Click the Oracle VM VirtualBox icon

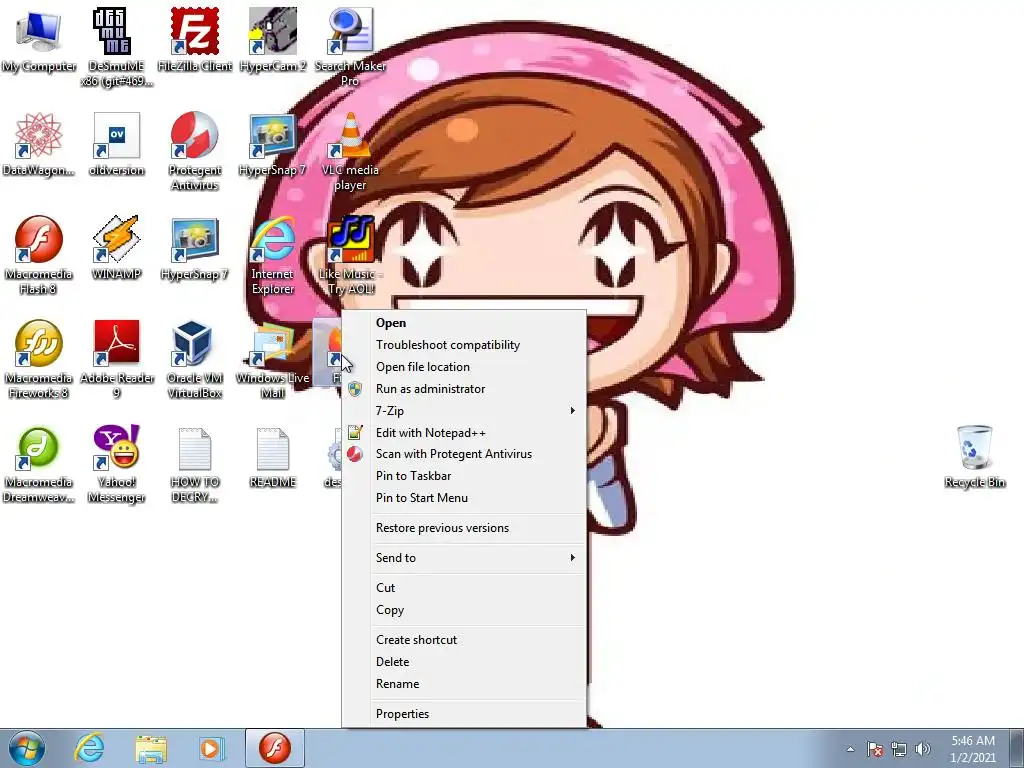(195, 359)
